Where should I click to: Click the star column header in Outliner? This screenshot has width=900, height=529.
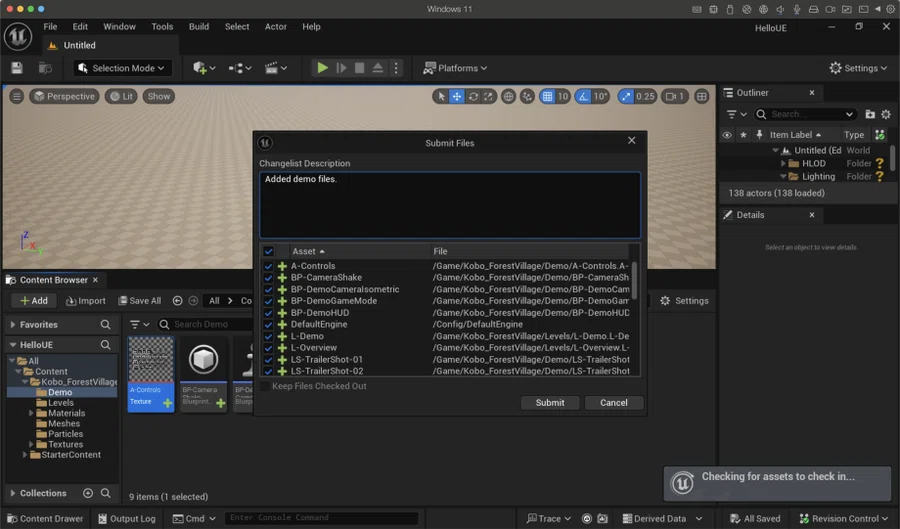click(x=743, y=135)
